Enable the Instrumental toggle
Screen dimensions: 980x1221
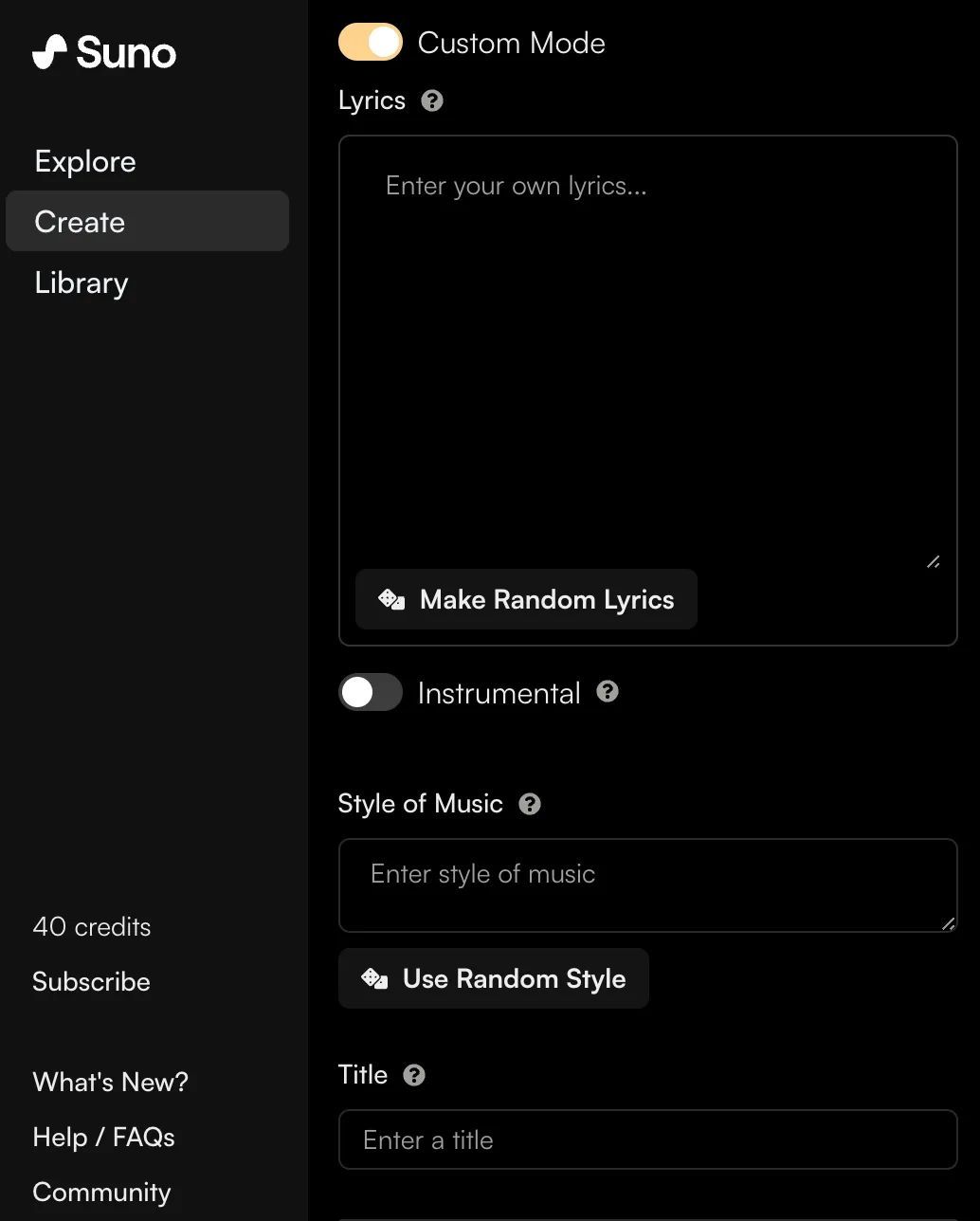tap(371, 693)
